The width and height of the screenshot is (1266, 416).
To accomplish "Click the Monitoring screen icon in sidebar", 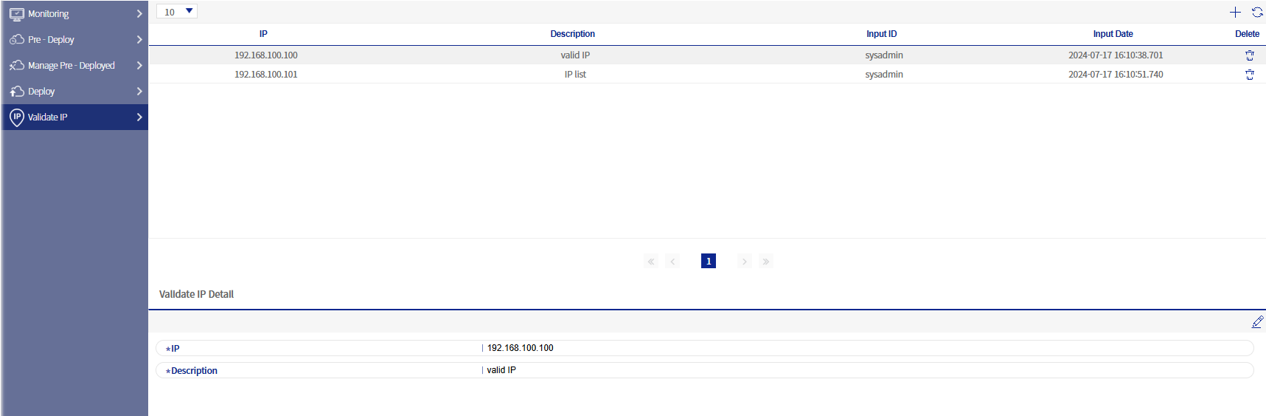I will coord(16,14).
